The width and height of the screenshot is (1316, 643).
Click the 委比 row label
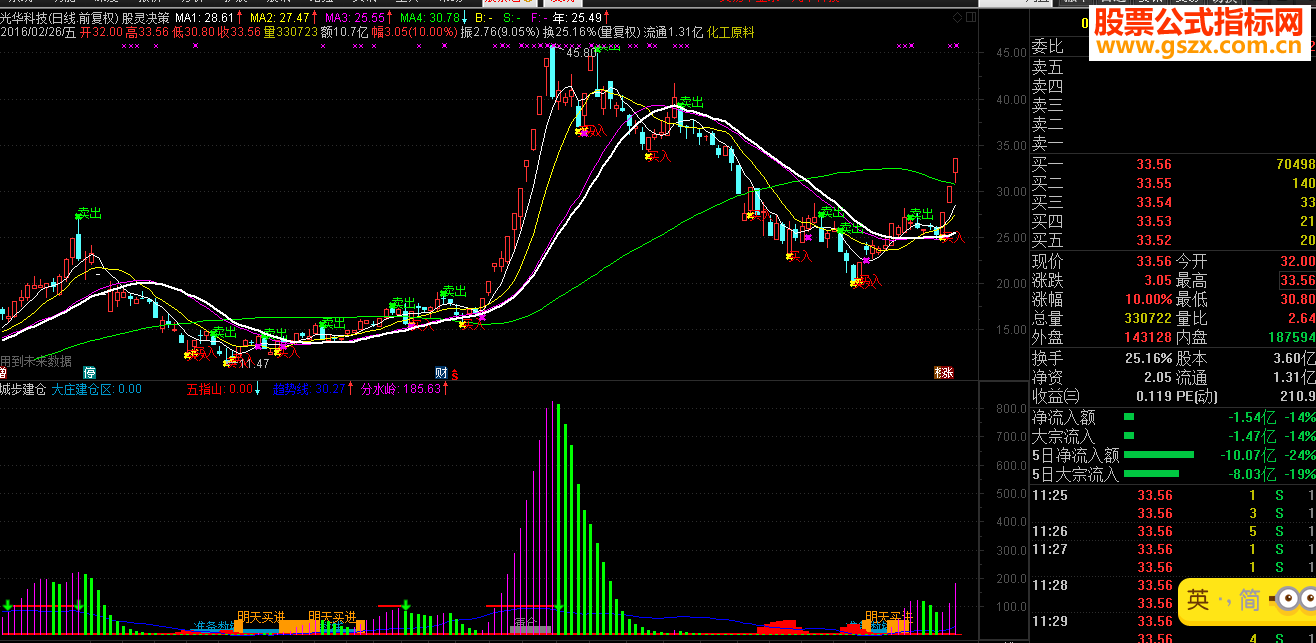point(1048,47)
